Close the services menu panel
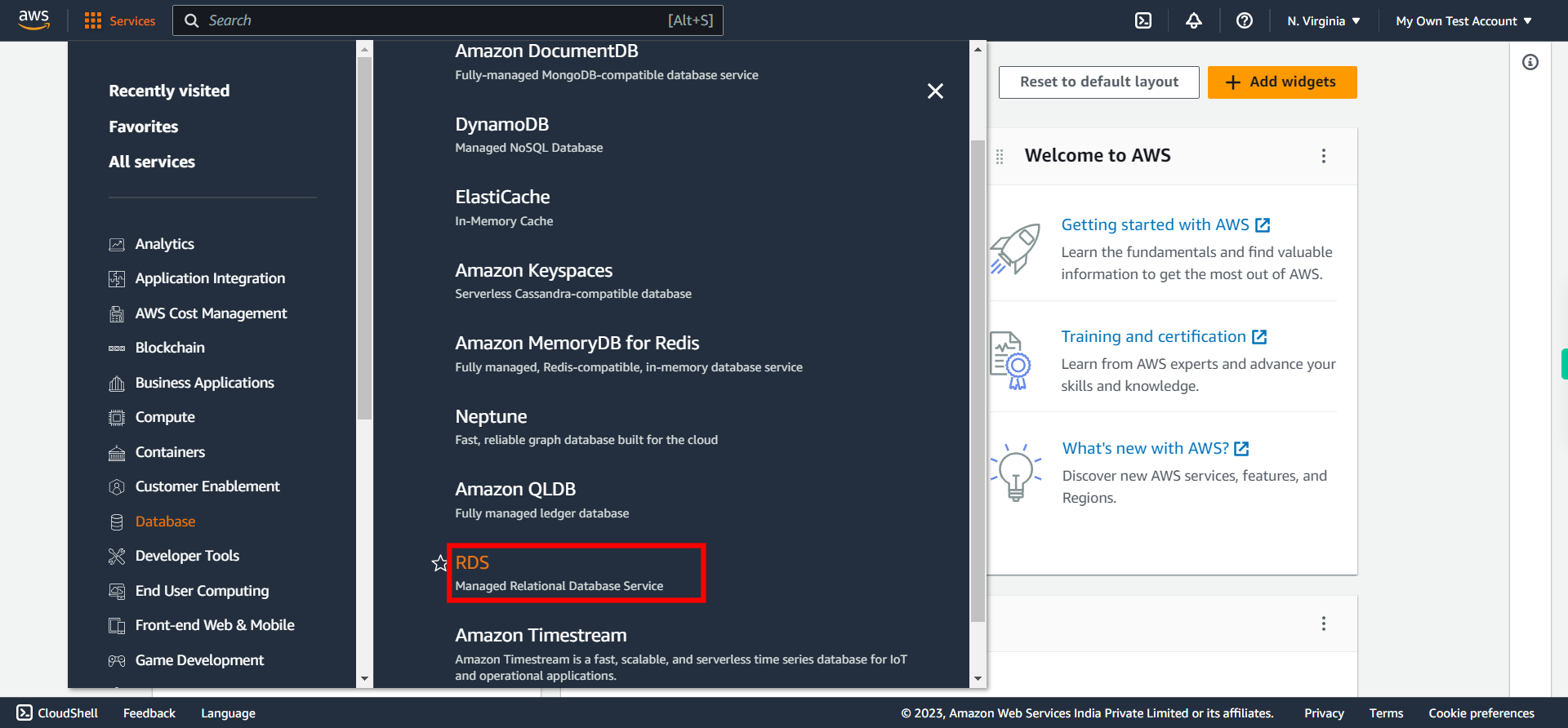The image size is (1568, 728). (935, 91)
